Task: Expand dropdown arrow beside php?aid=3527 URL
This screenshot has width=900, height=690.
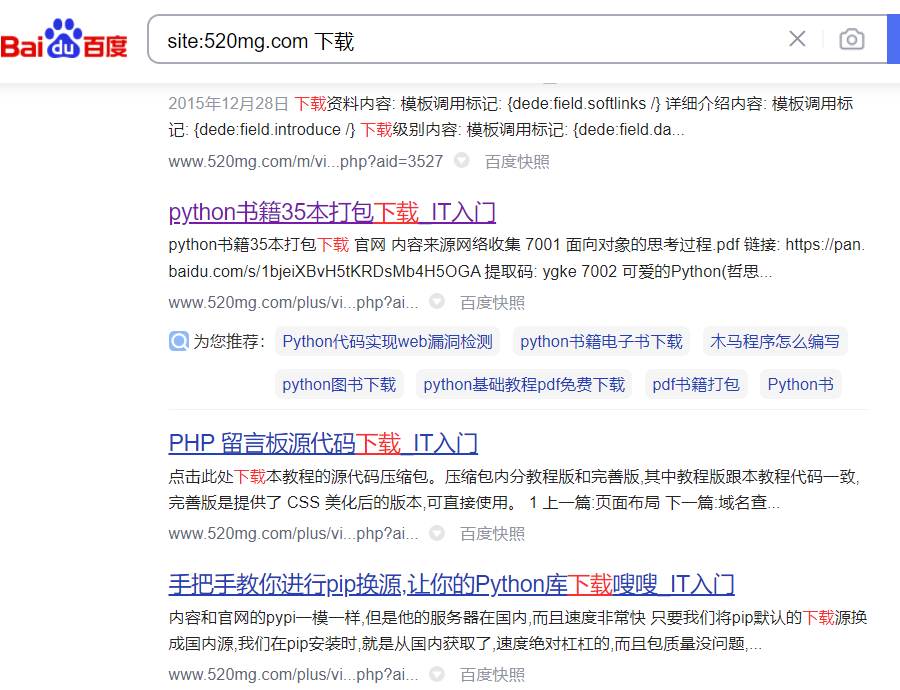Action: pos(461,160)
